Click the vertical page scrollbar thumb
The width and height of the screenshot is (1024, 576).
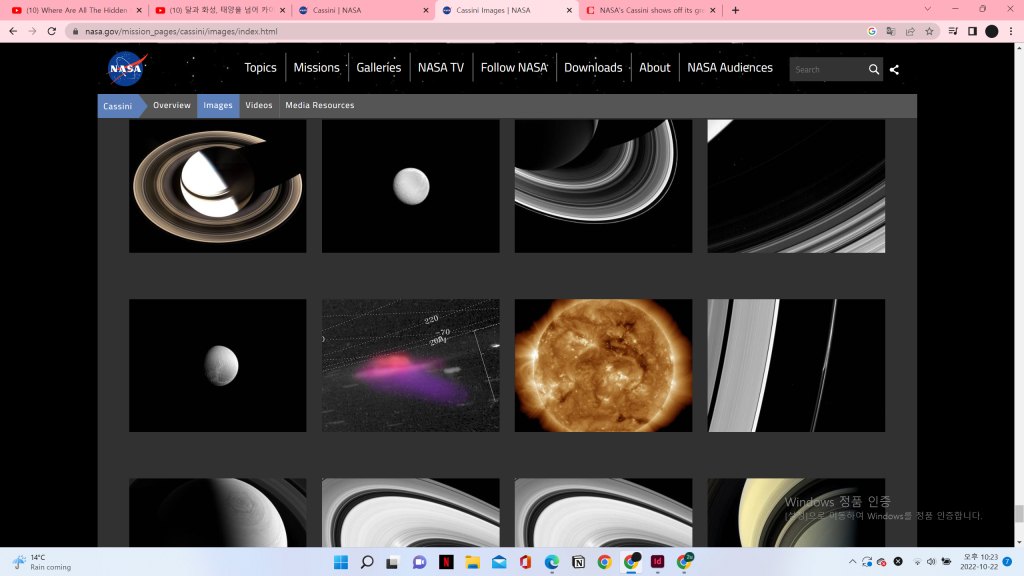(1019, 513)
